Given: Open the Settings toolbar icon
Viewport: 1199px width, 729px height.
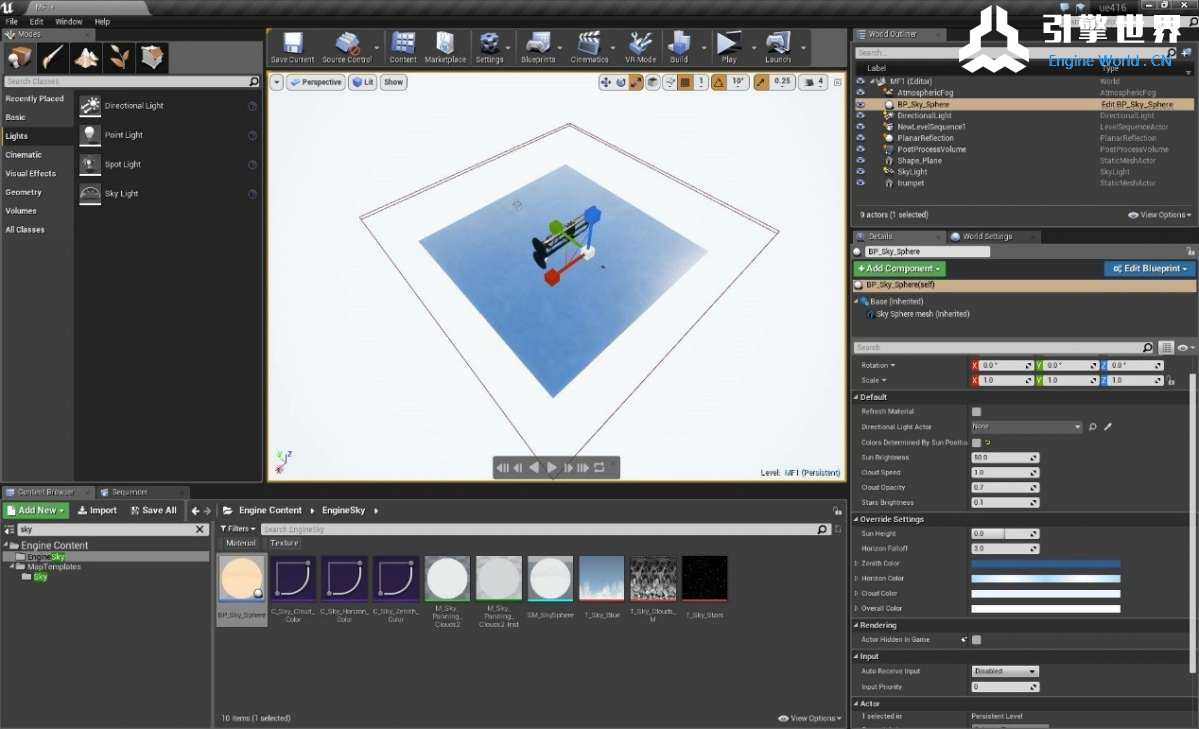Looking at the screenshot, I should point(489,47).
